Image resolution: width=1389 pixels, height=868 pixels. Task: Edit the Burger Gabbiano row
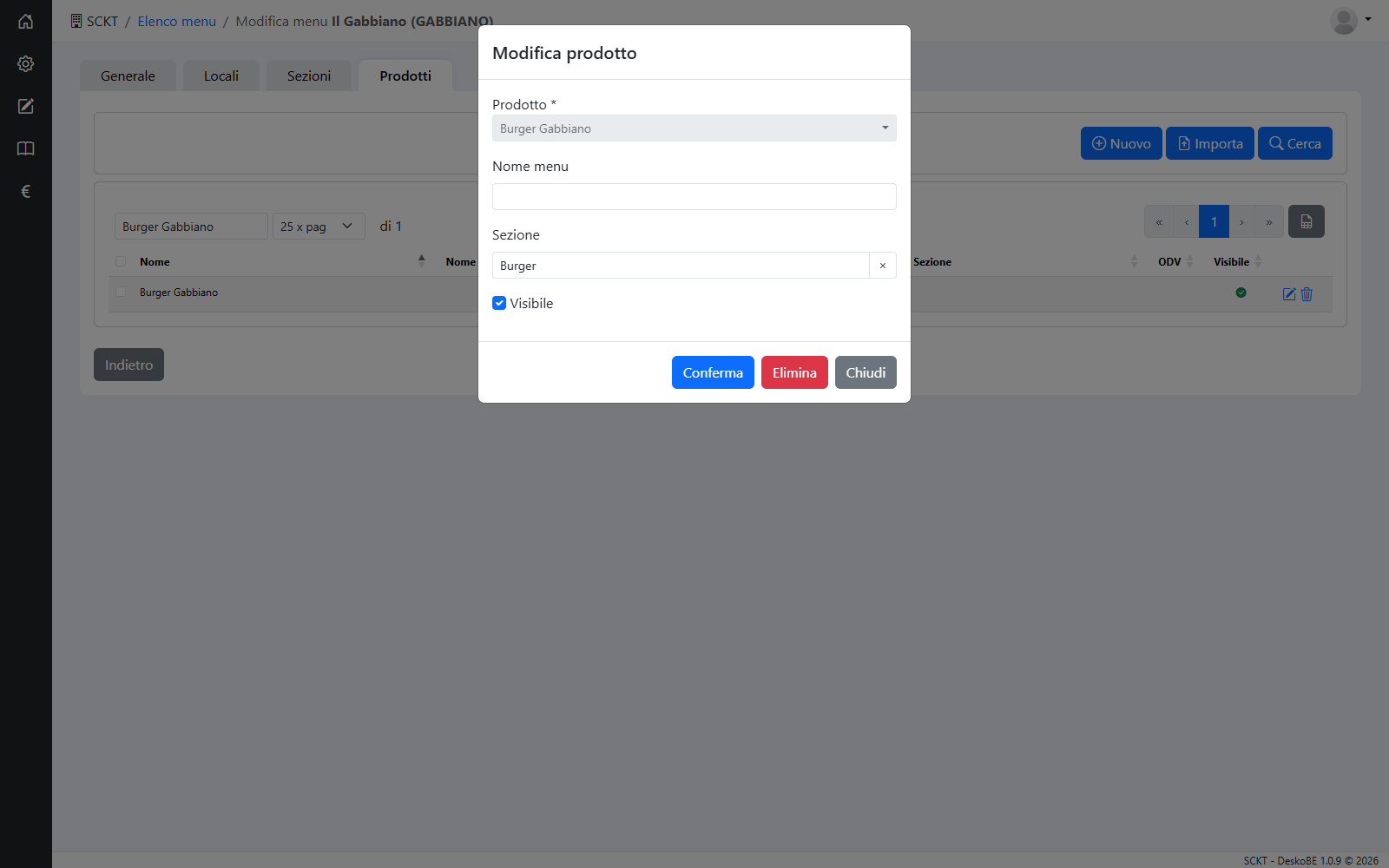1289,294
